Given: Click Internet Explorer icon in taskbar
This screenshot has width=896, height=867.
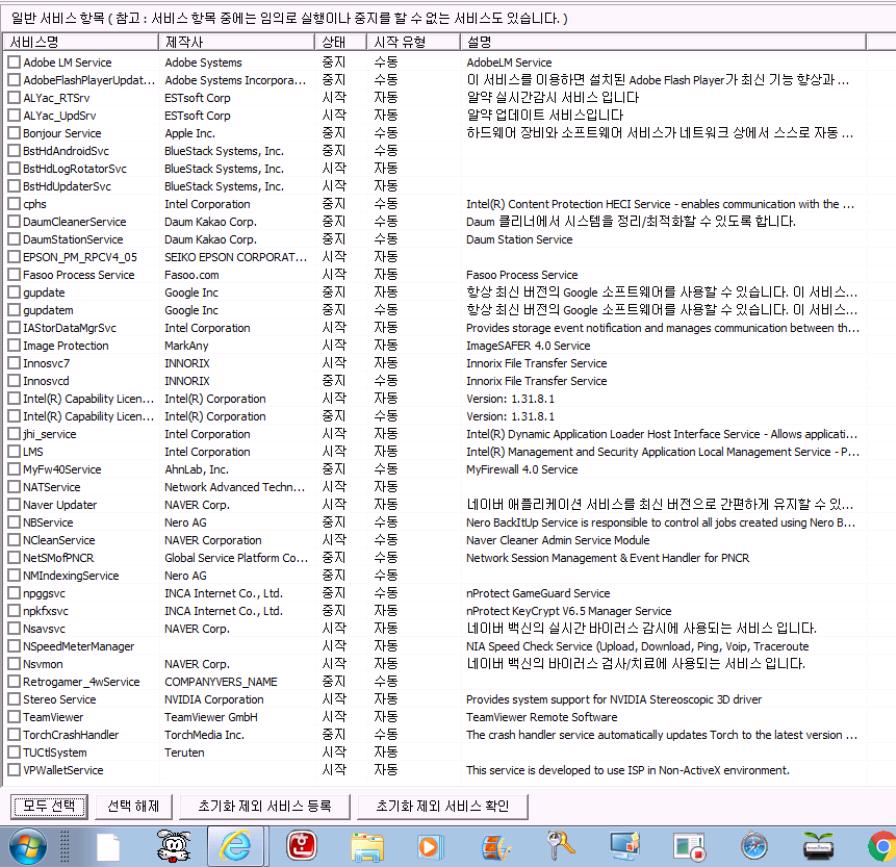Looking at the screenshot, I should [x=234, y=844].
